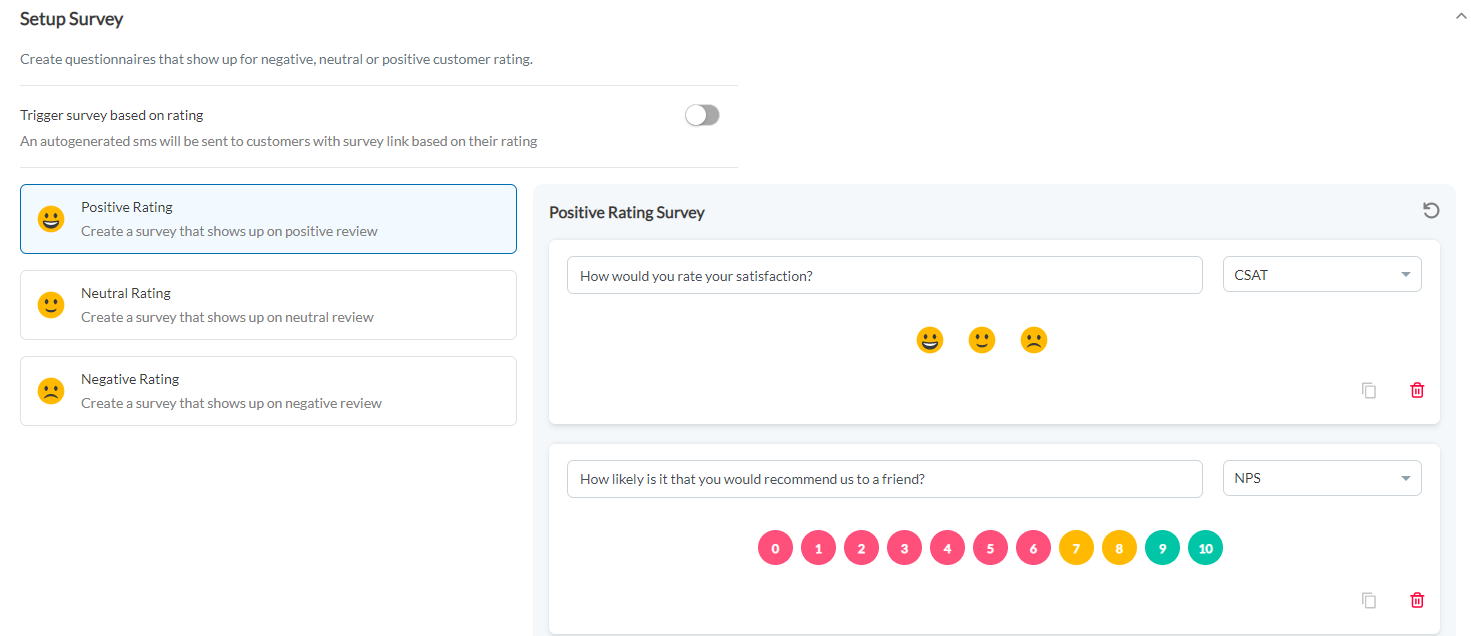The image size is (1471, 636).
Task: Select the Negative Rating card
Action: click(268, 391)
